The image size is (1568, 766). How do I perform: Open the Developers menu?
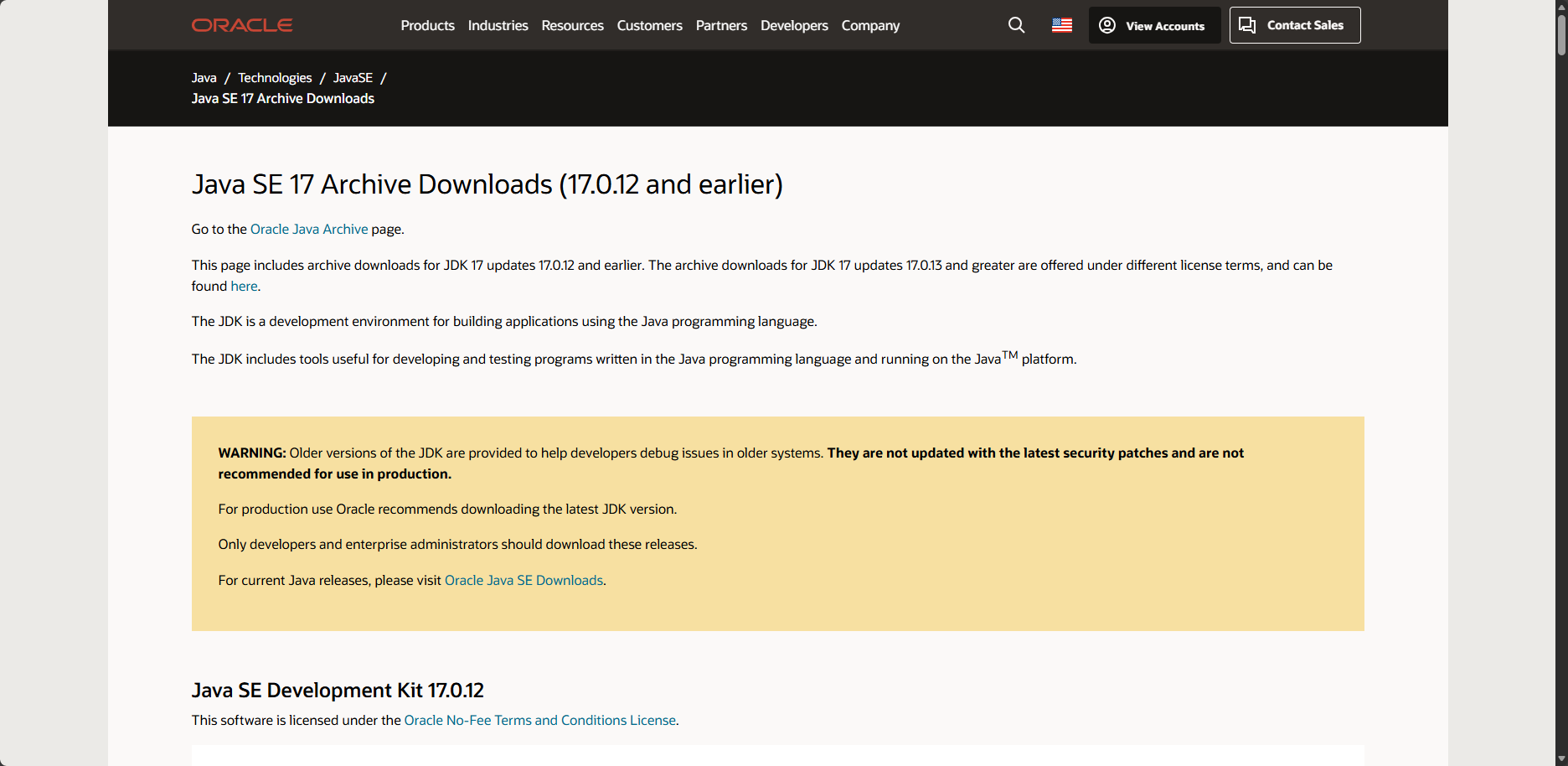tap(794, 25)
